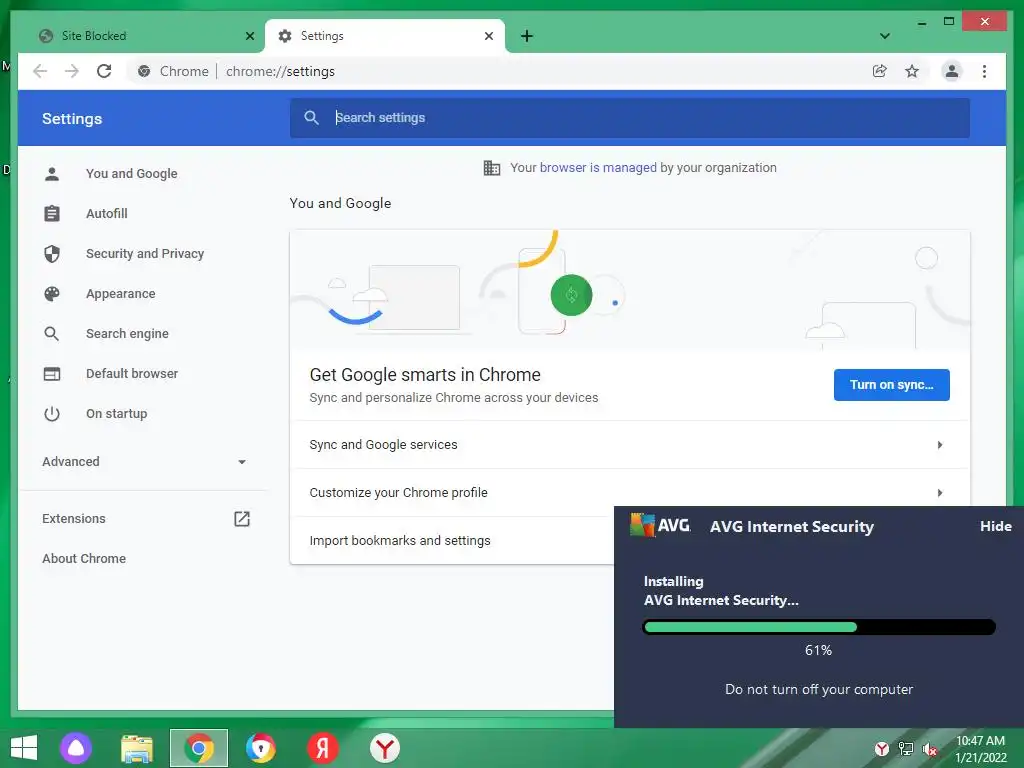Click Yandex tray icon near clock
The width and height of the screenshot is (1024, 768).
click(x=882, y=749)
